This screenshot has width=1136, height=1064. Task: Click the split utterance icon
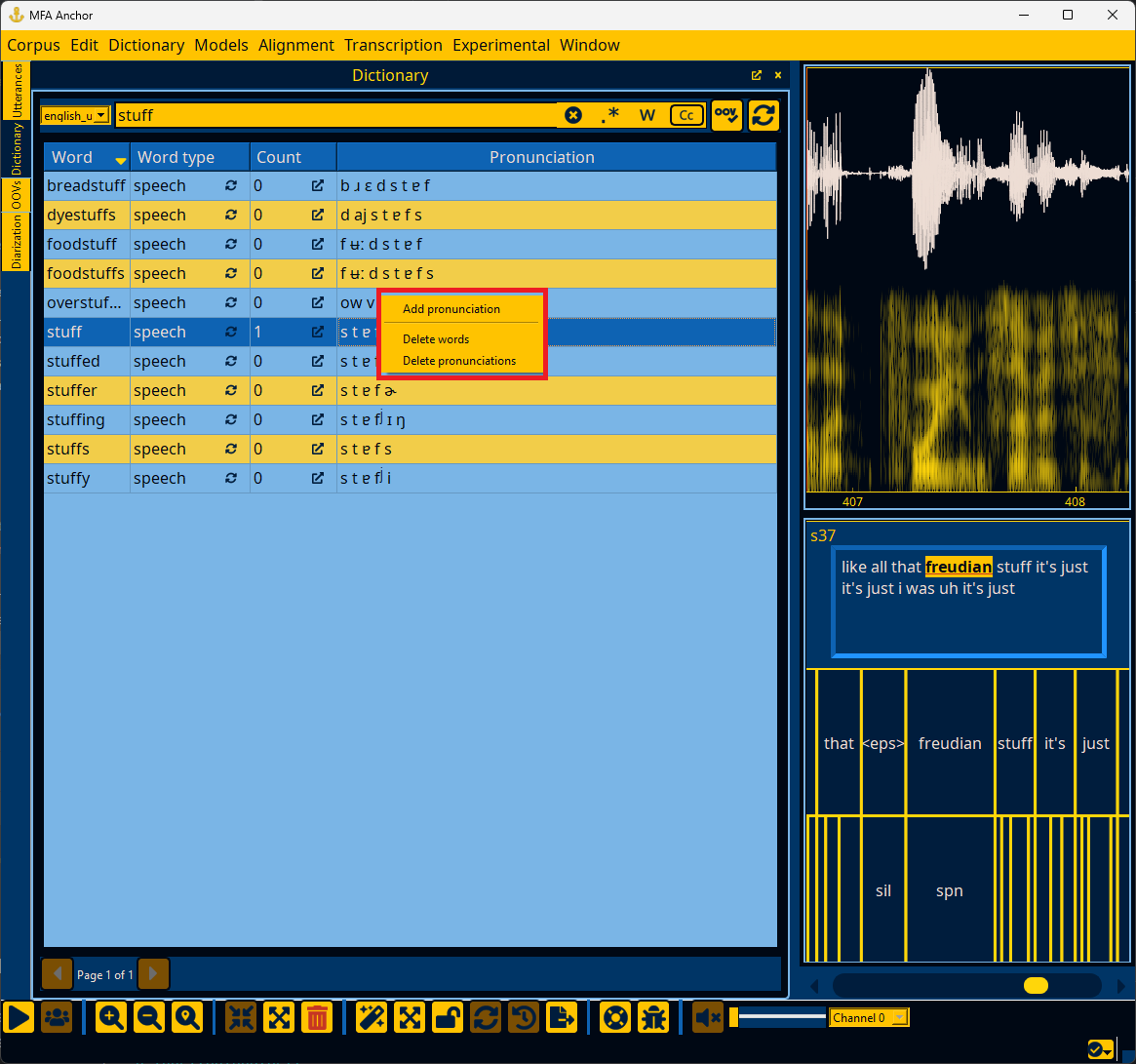point(279,1017)
